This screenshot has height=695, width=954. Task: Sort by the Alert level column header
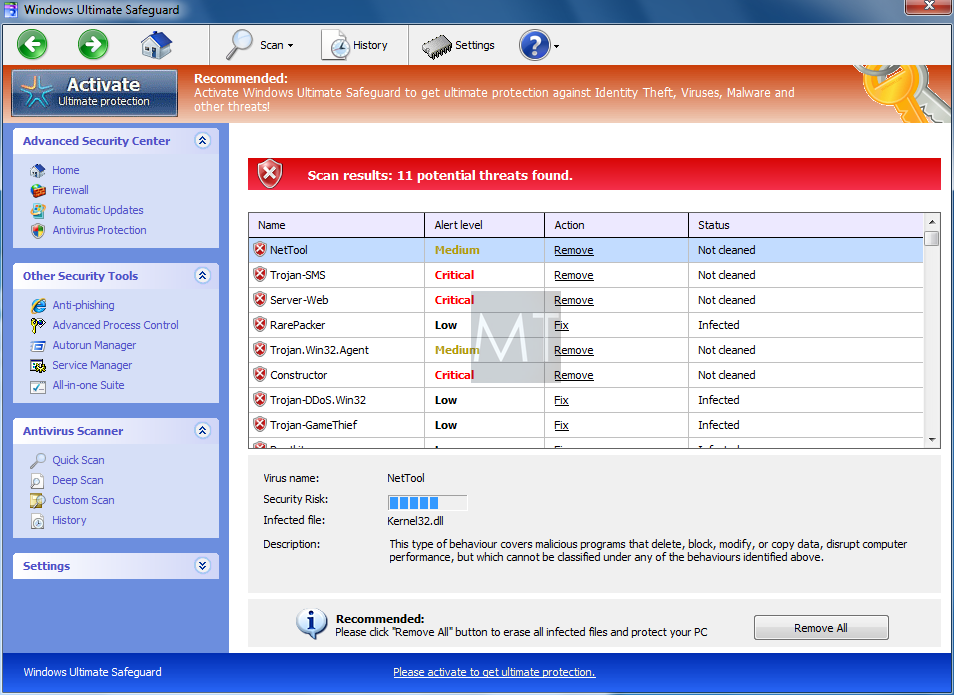484,225
